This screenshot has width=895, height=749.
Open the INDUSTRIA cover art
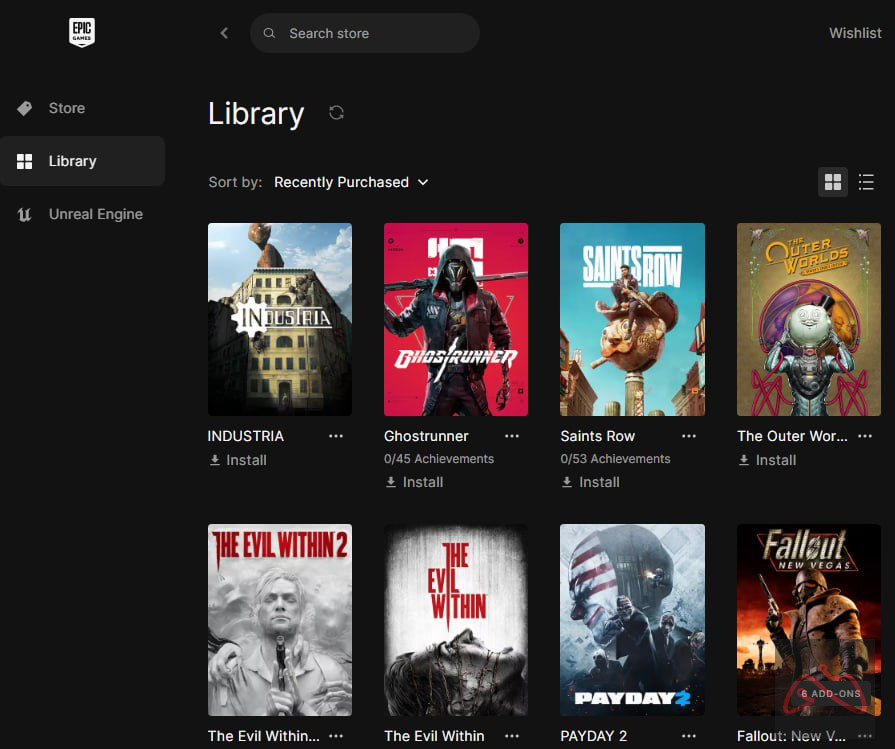coord(280,319)
